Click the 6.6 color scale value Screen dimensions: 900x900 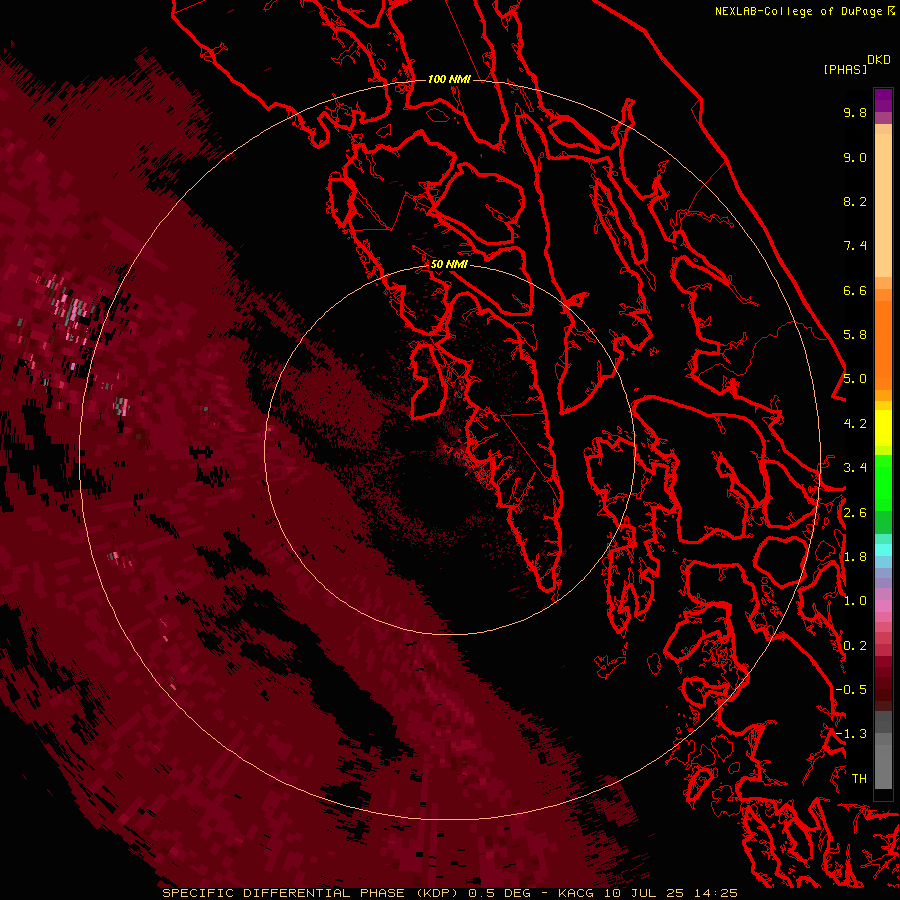855,290
